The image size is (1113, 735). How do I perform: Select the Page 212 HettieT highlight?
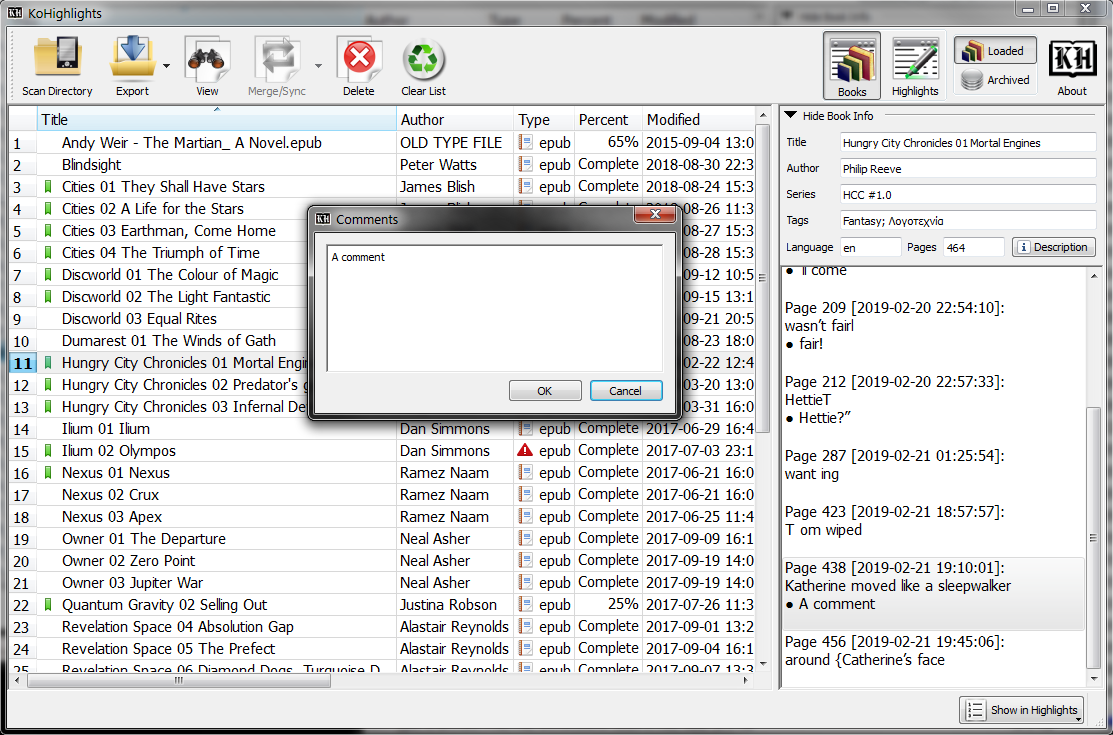(x=933, y=401)
